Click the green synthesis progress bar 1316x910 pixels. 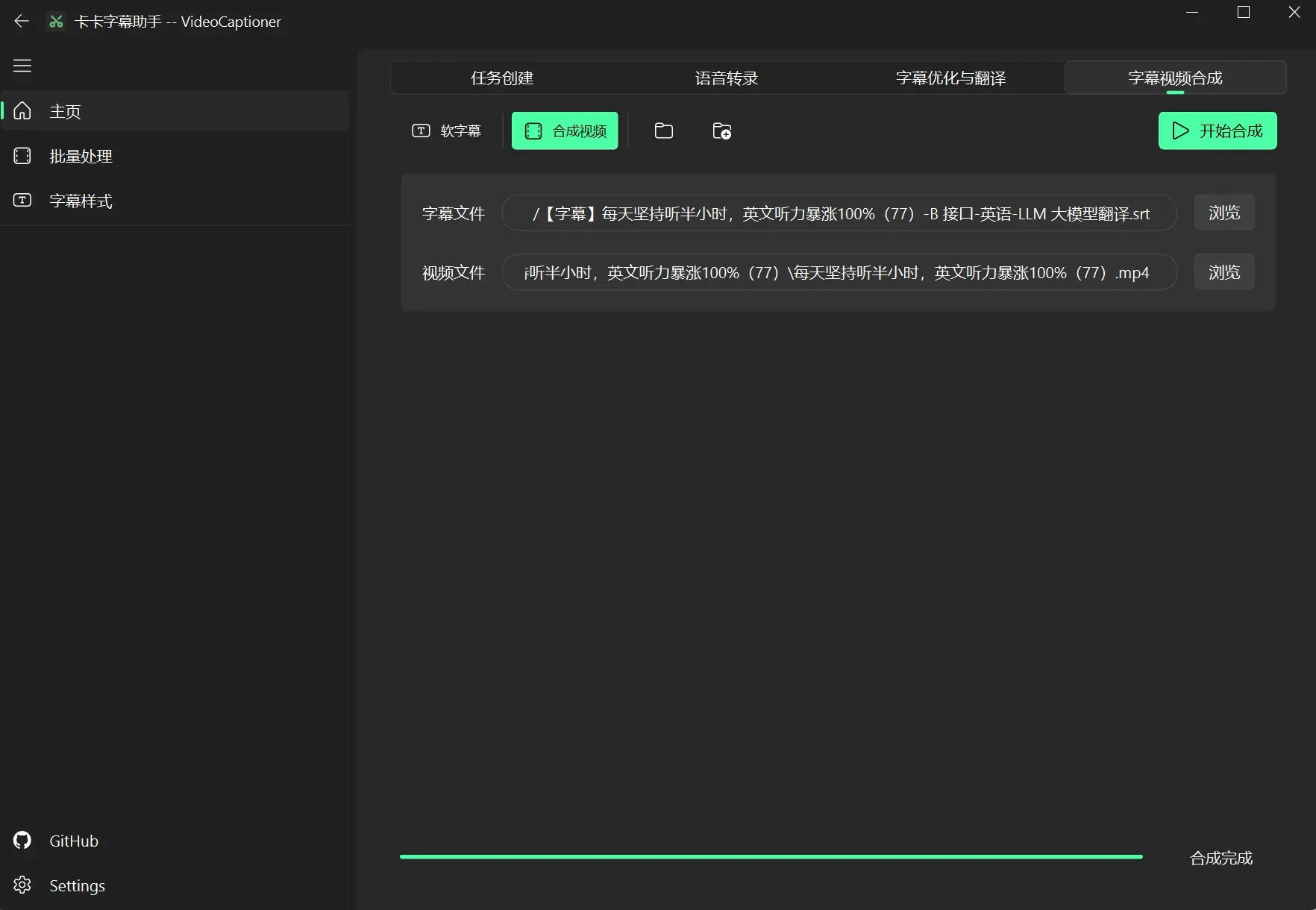[x=771, y=856]
